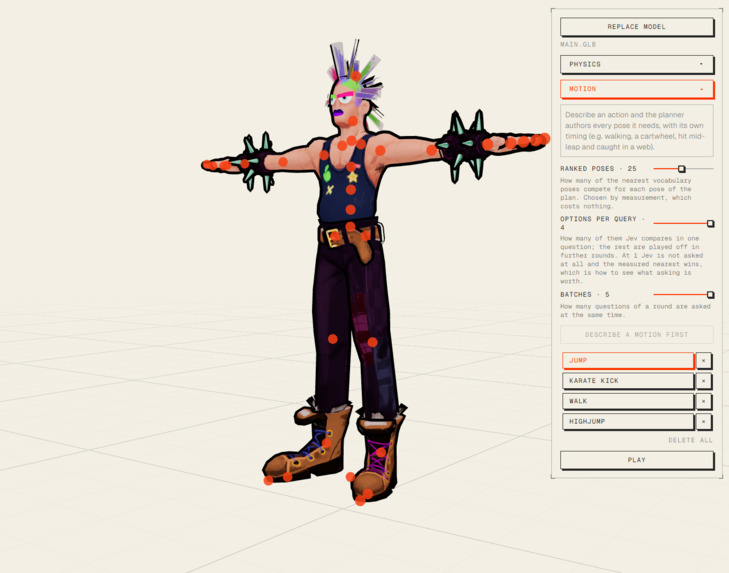Select the Jump motion
This screenshot has width=729, height=573.
[628, 360]
